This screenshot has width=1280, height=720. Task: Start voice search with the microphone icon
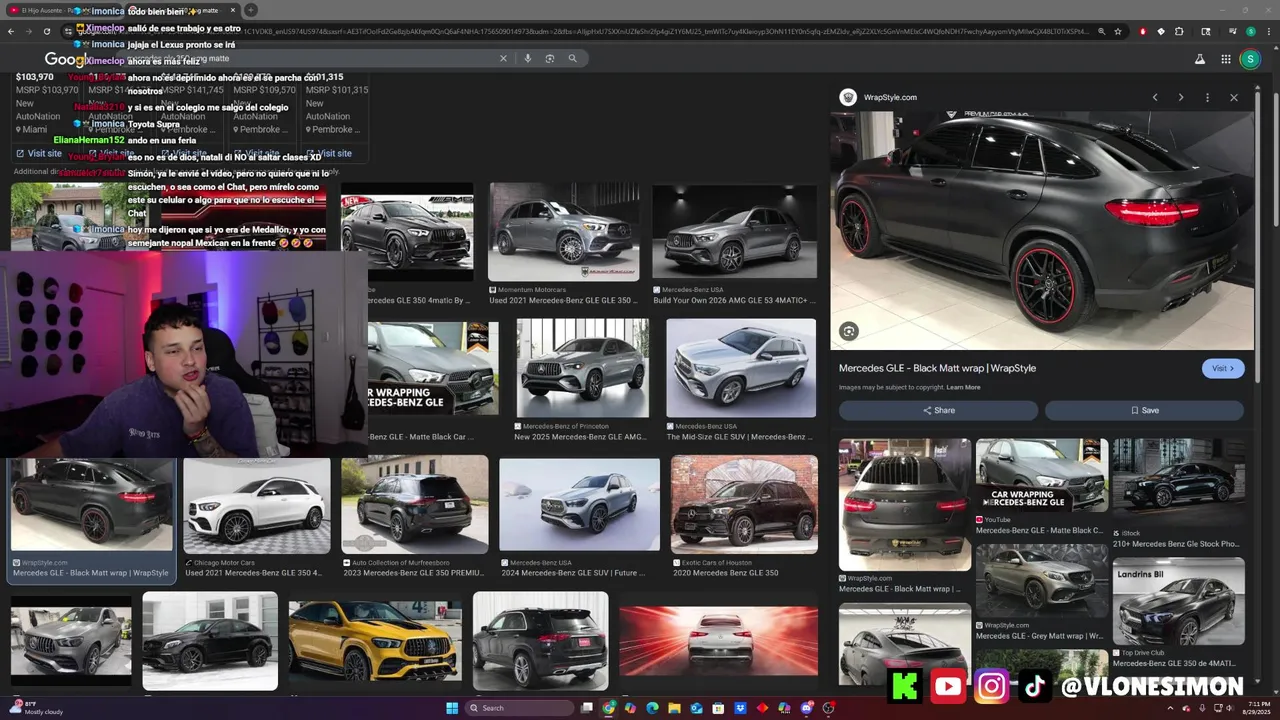528,58
